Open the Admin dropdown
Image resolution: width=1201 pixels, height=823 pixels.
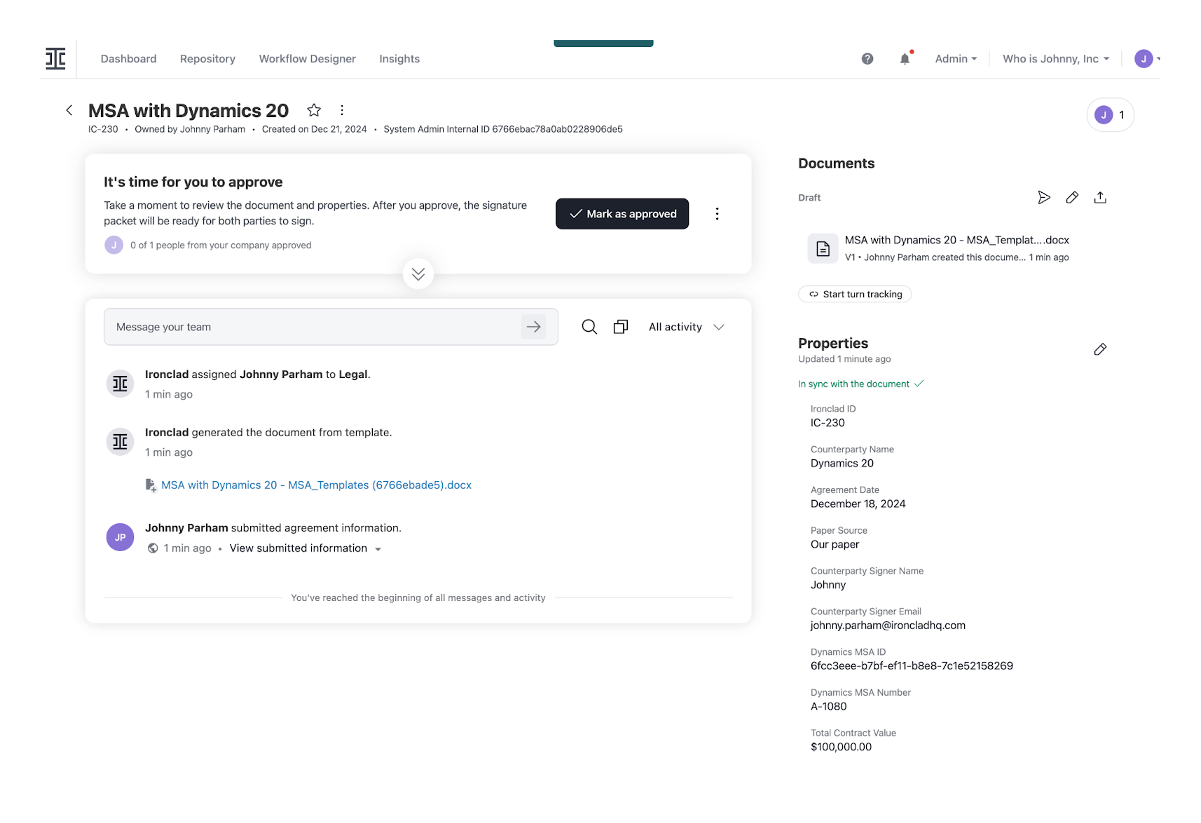pos(956,59)
